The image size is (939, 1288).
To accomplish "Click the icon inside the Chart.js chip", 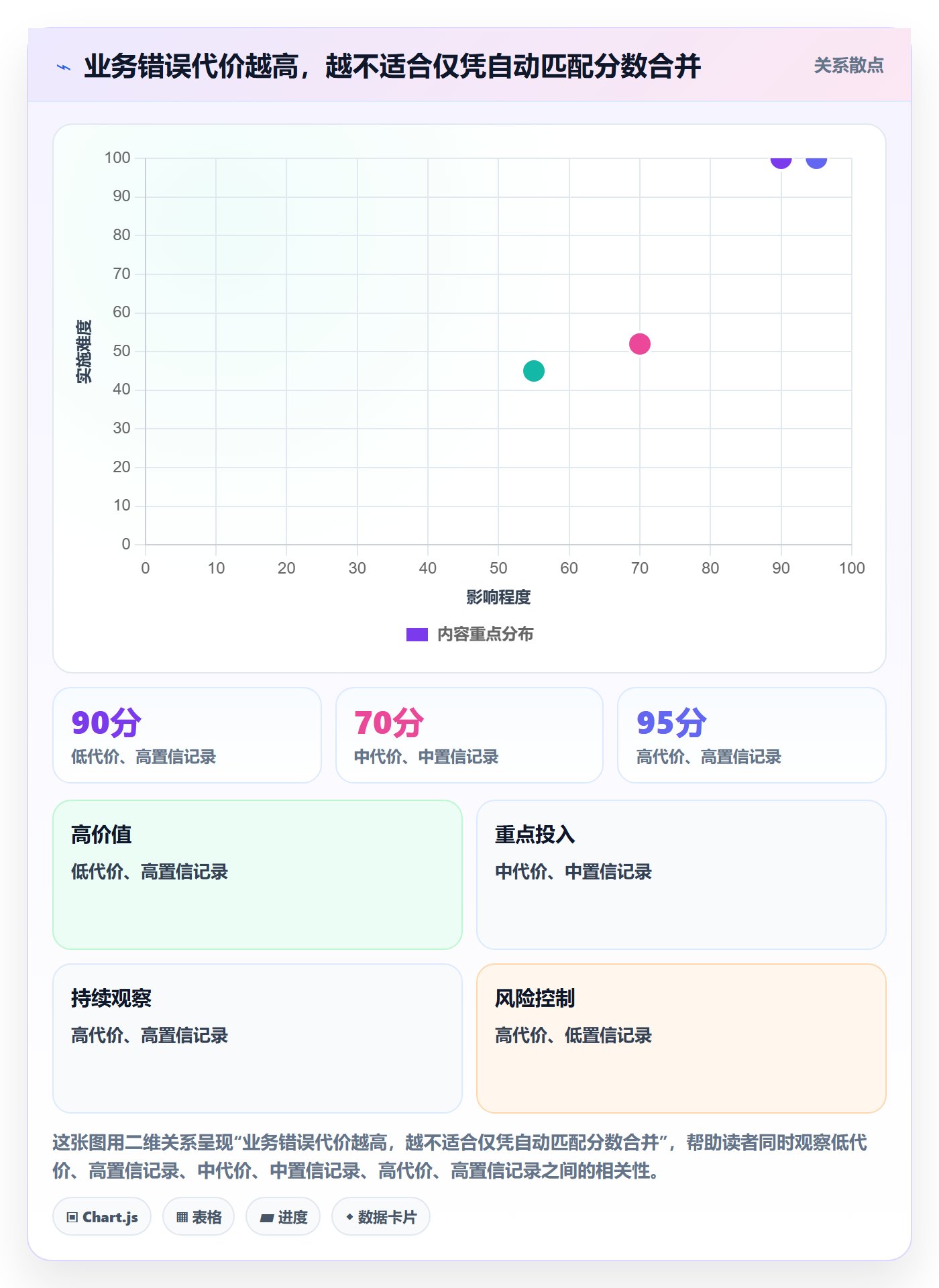I will click(72, 1218).
